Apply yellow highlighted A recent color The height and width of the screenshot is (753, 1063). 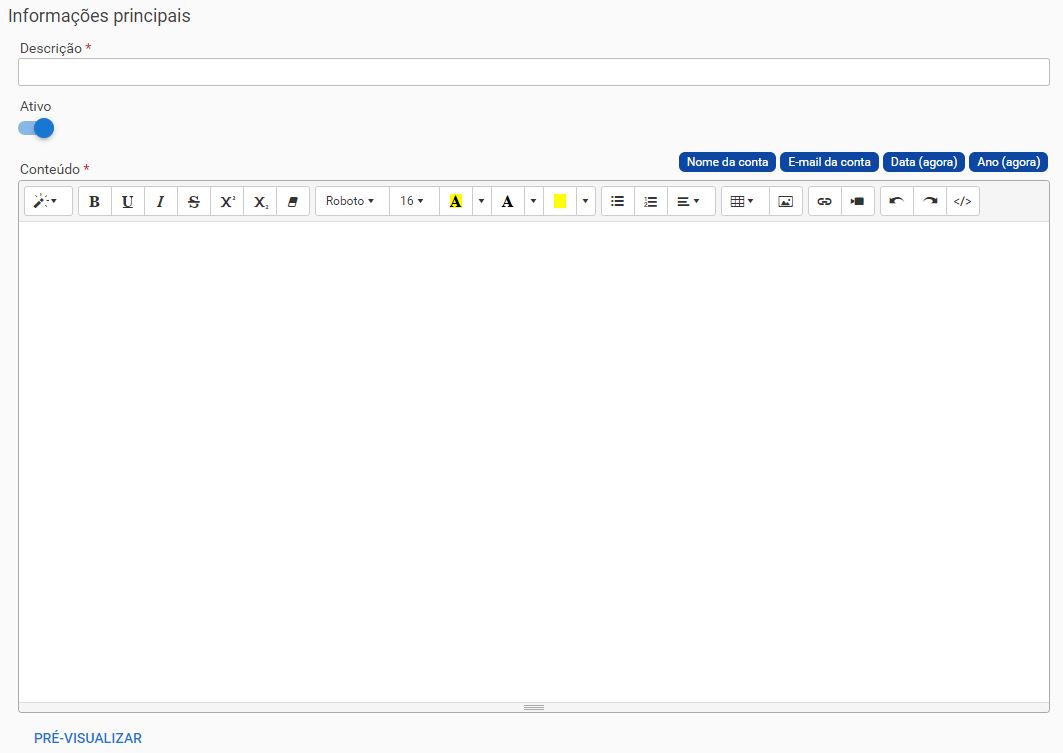(456, 201)
